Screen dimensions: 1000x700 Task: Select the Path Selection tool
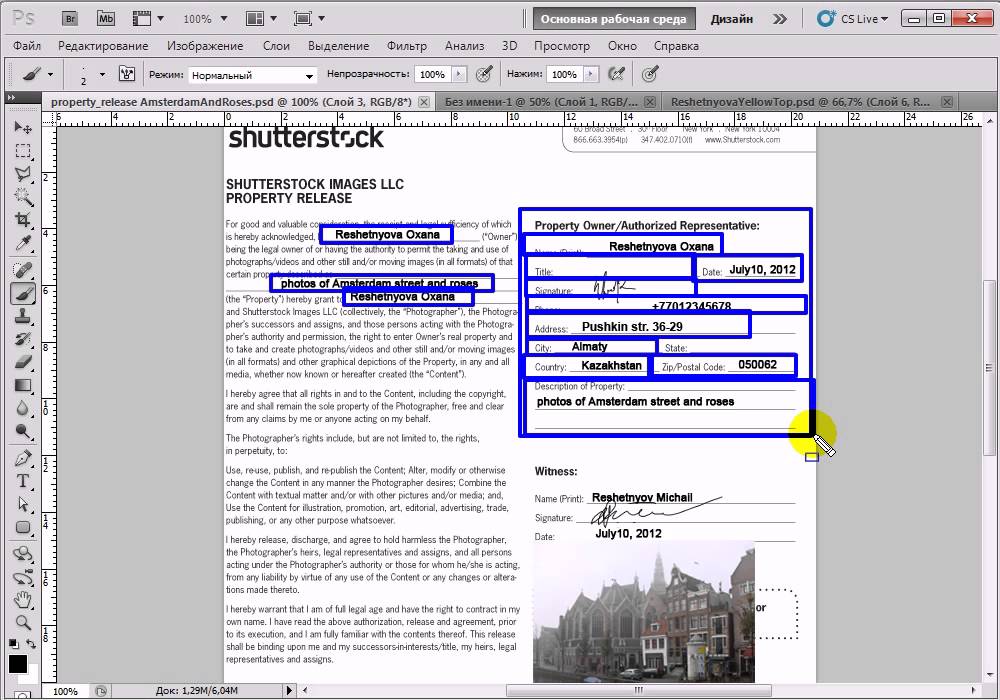(23, 504)
